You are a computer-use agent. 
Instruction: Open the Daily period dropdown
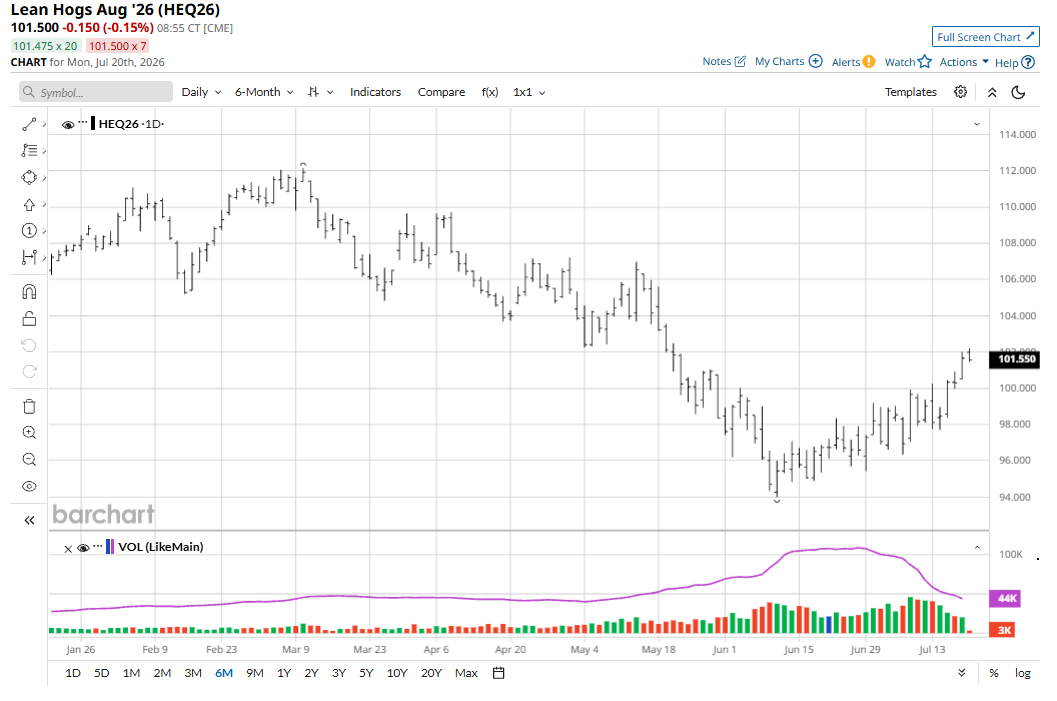(201, 92)
